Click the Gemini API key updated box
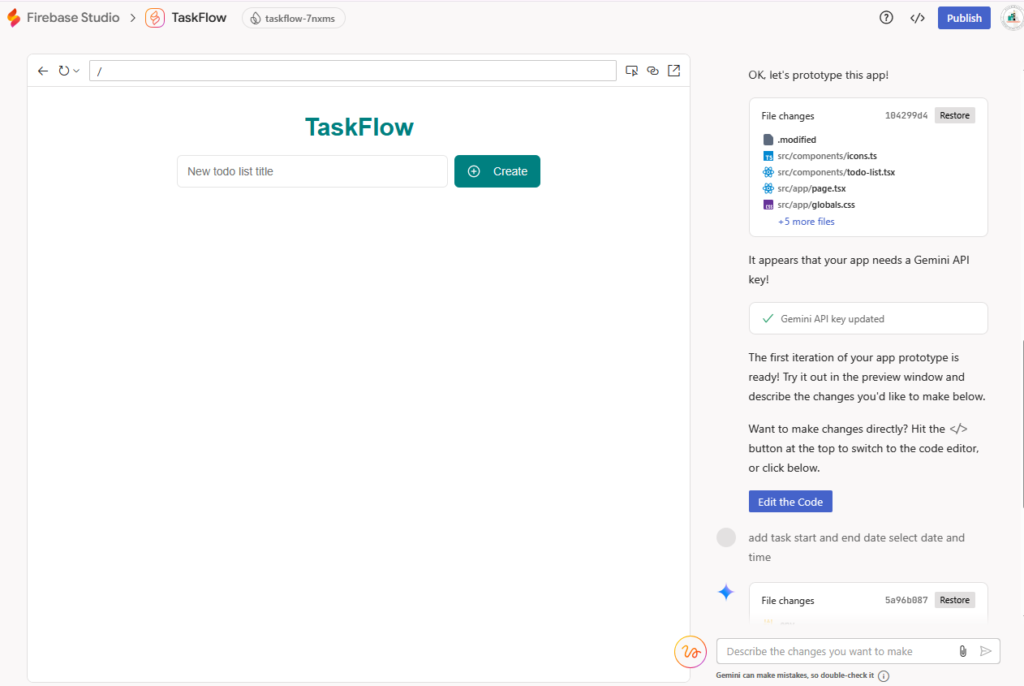The image size is (1024, 686). (868, 319)
